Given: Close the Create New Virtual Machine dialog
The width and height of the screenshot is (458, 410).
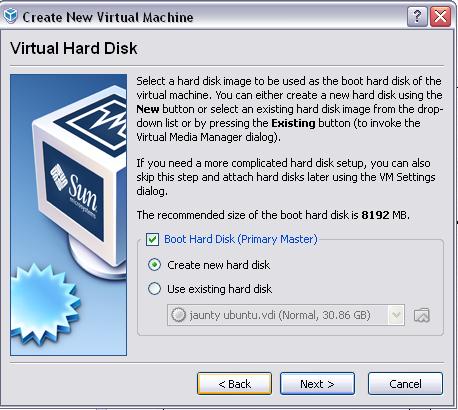Looking at the screenshot, I should 440,16.
